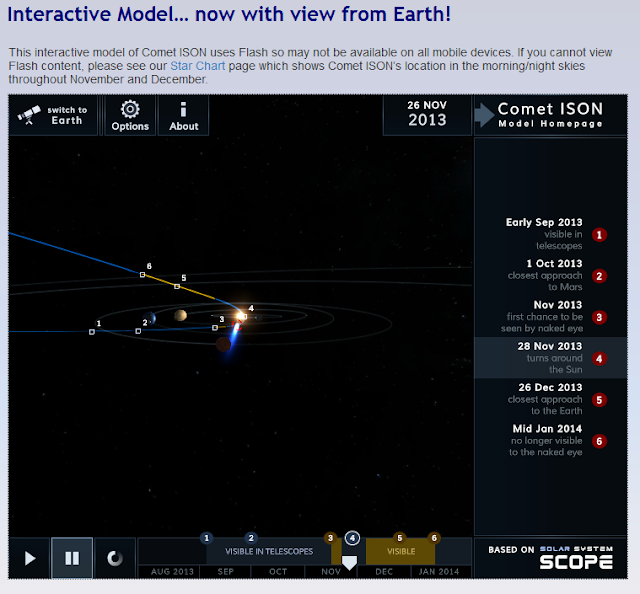Click the VISIBLE IN TELESCOPES timeline segment
Viewport: 640px width, 594px height.
tap(269, 551)
